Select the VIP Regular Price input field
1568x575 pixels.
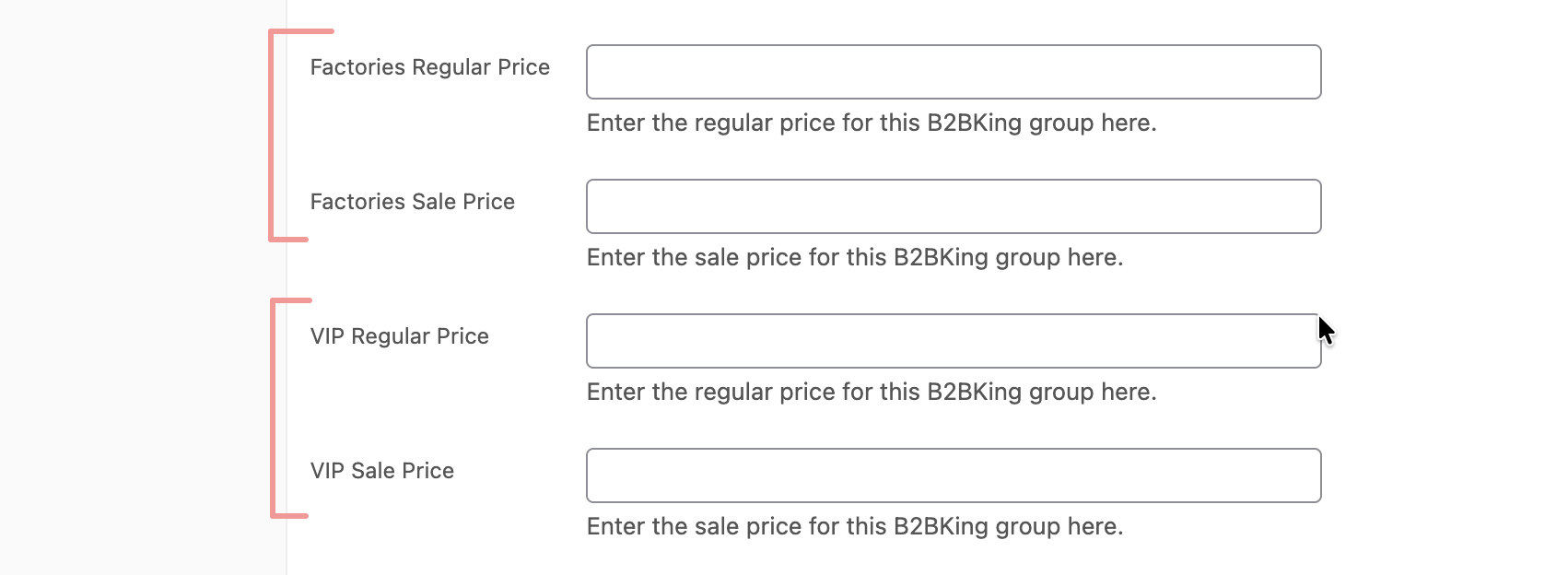(954, 341)
